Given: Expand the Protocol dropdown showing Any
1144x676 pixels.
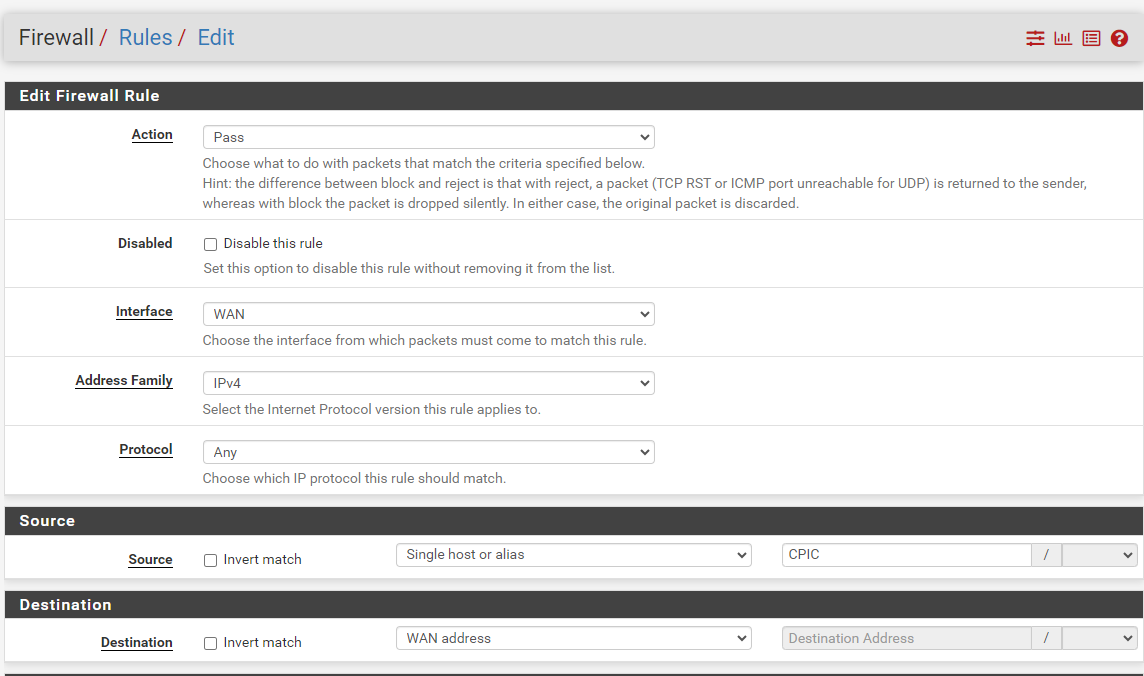Looking at the screenshot, I should (428, 452).
